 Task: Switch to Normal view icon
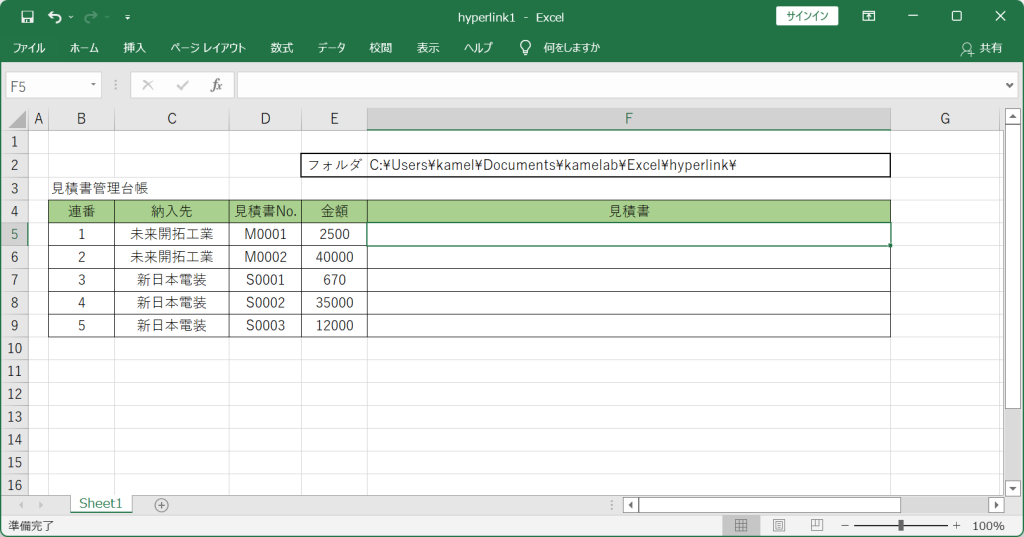pyautogui.click(x=741, y=525)
